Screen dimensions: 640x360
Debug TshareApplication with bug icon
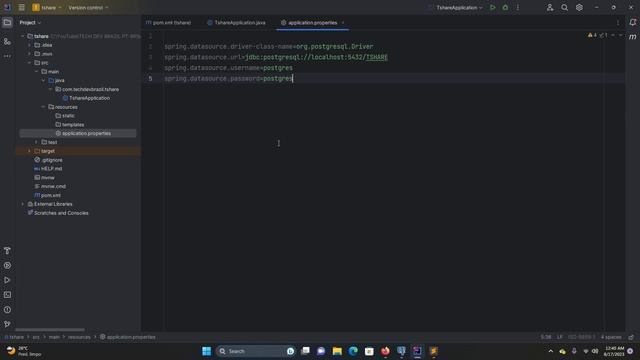505,7
